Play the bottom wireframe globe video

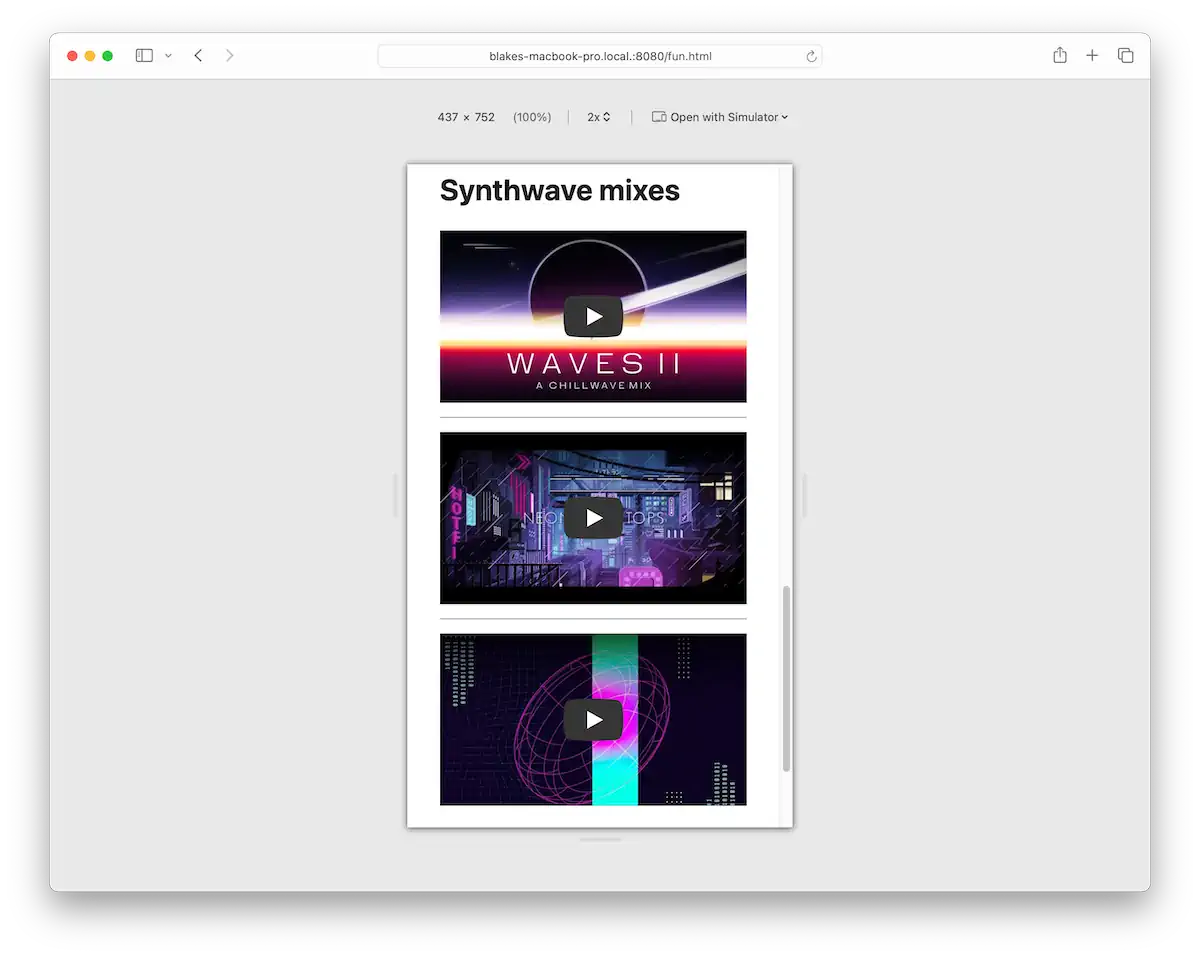(x=593, y=719)
